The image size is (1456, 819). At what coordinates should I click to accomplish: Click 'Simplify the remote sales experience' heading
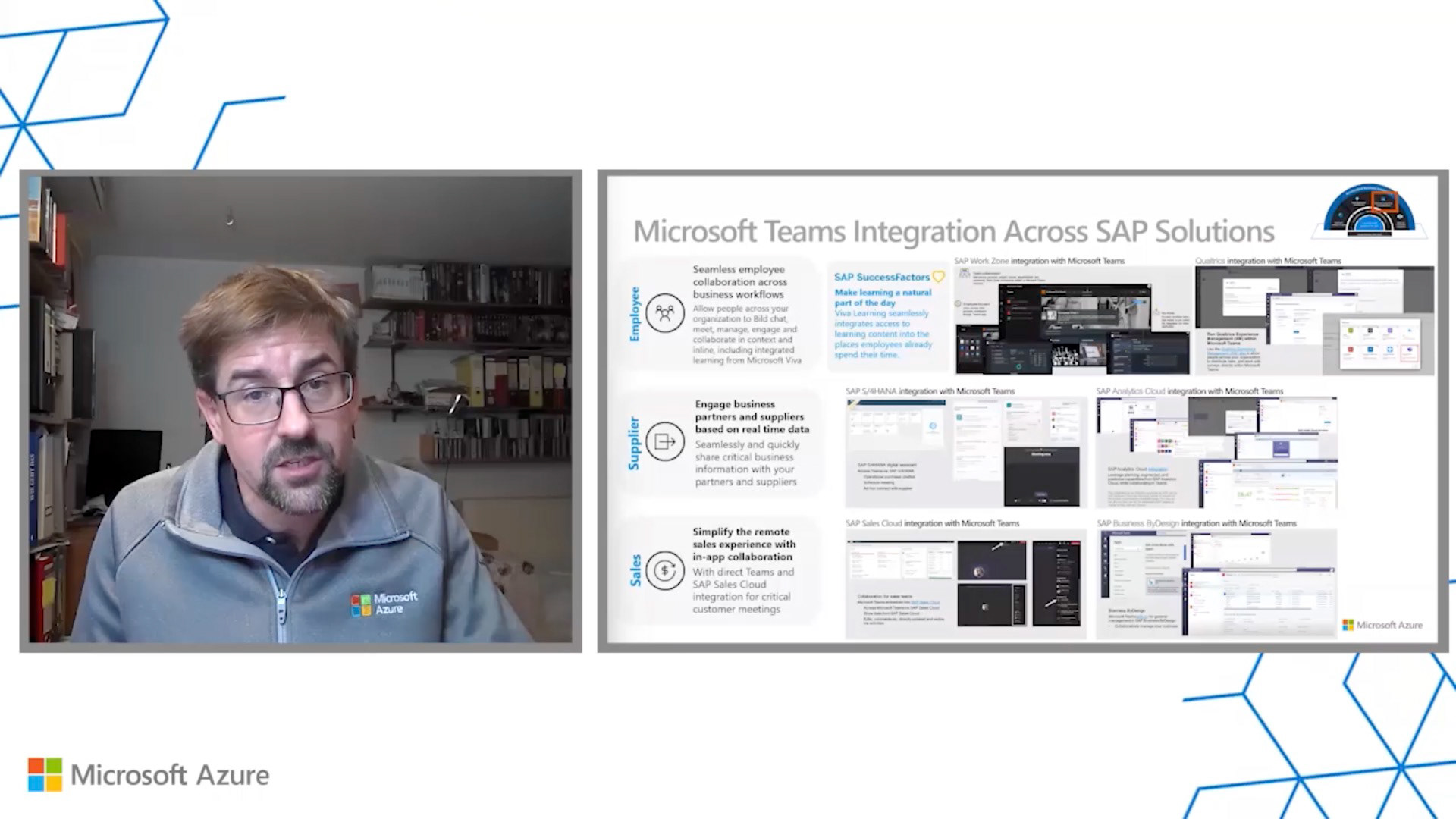tap(744, 544)
